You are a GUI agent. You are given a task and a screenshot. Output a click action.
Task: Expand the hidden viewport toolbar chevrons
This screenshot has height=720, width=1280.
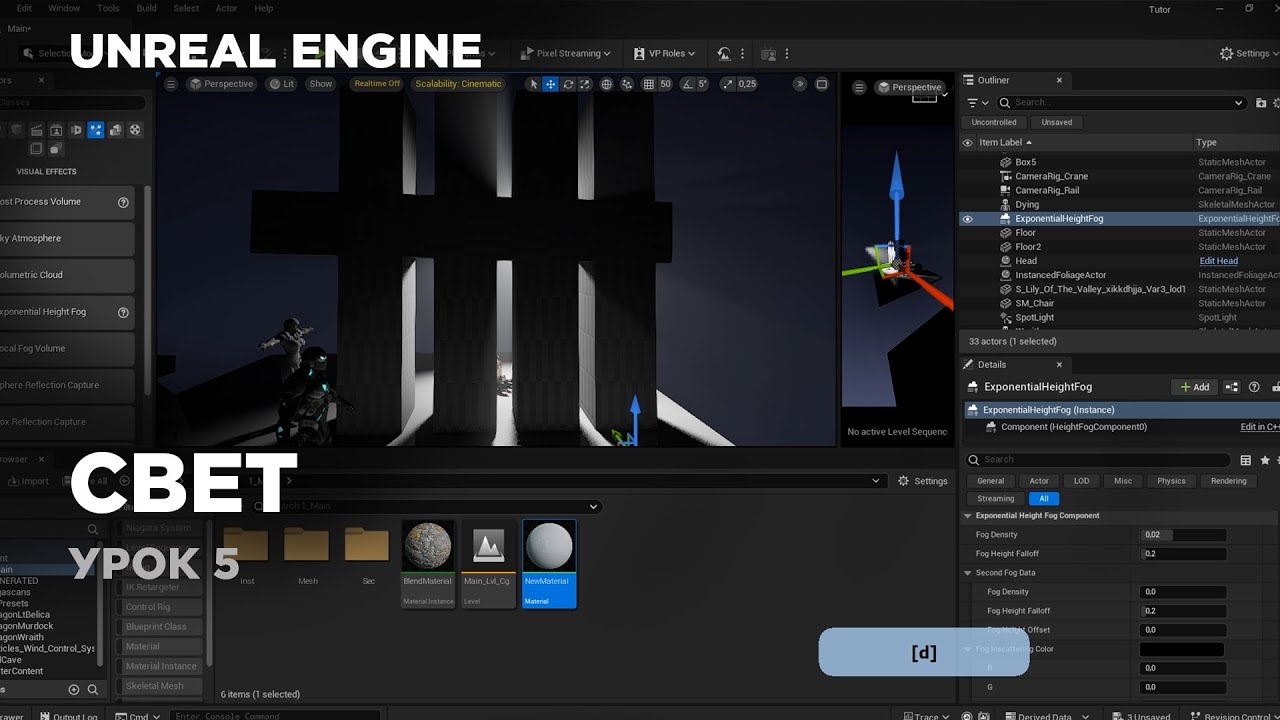click(799, 84)
